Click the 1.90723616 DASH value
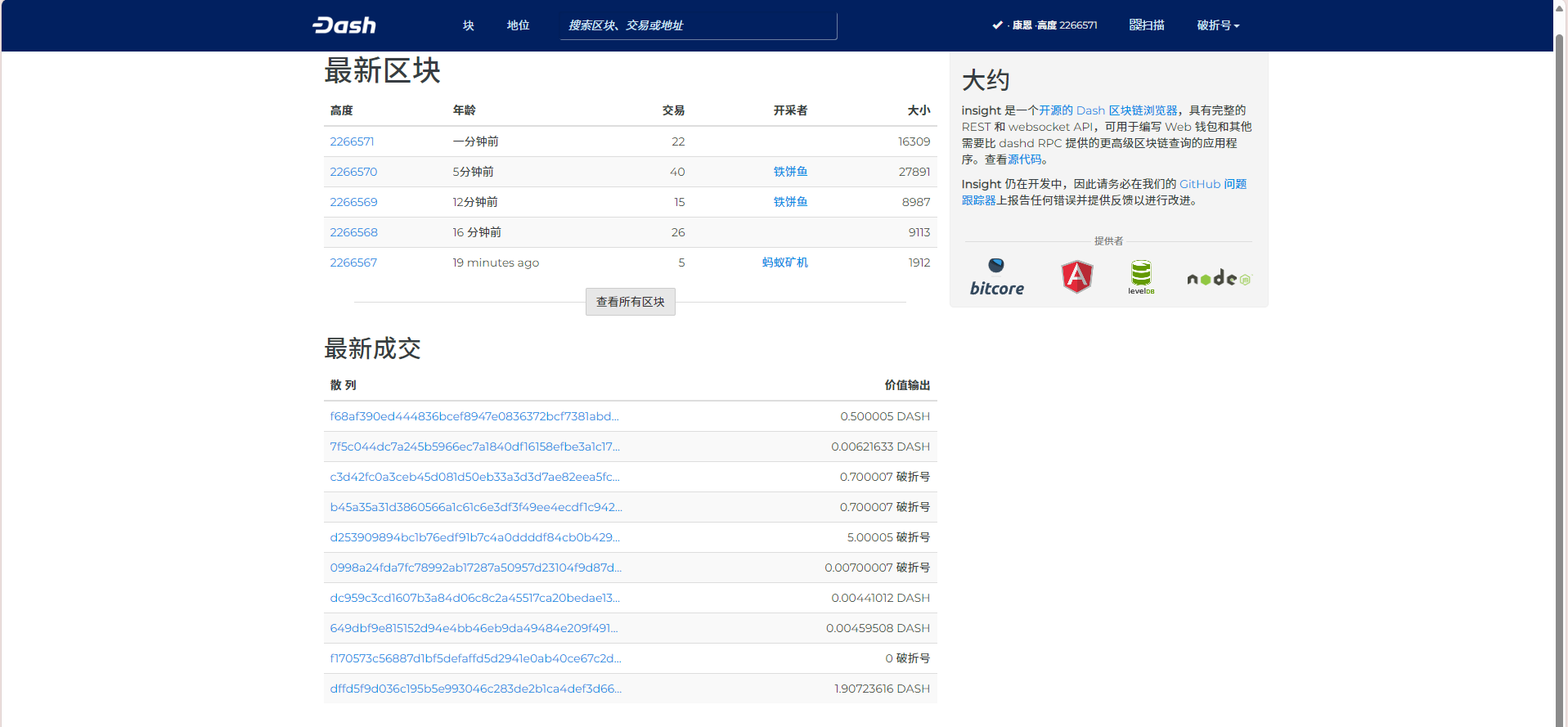The height and width of the screenshot is (727, 1568). (882, 689)
